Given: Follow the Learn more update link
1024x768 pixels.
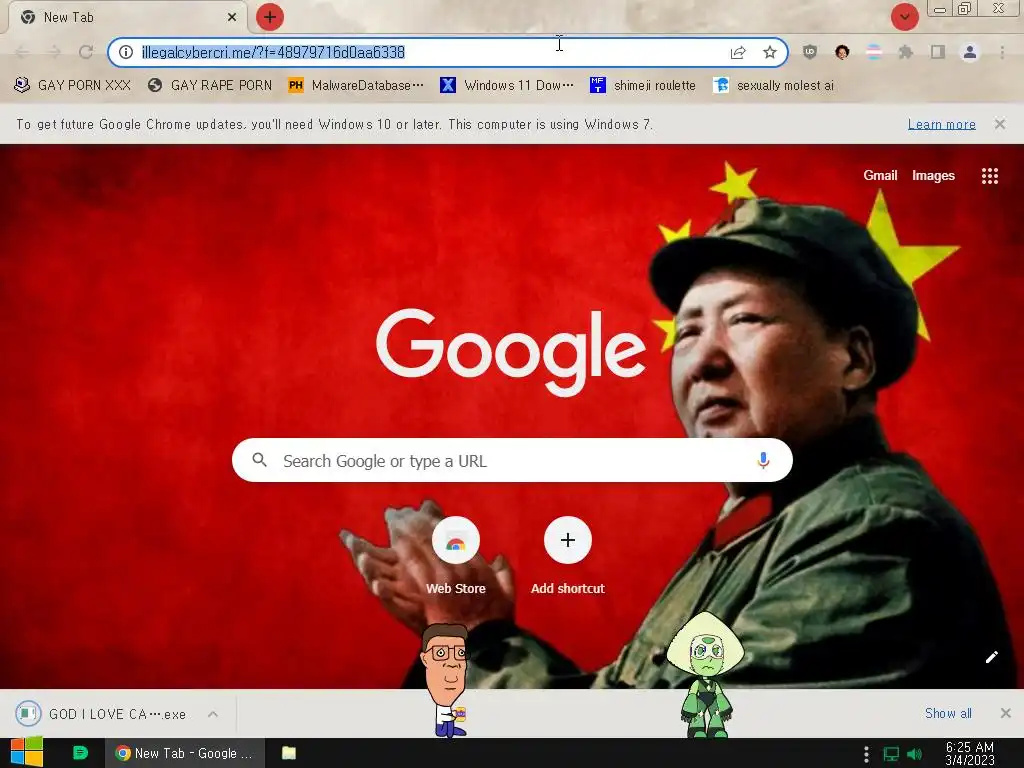Looking at the screenshot, I should 942,124.
